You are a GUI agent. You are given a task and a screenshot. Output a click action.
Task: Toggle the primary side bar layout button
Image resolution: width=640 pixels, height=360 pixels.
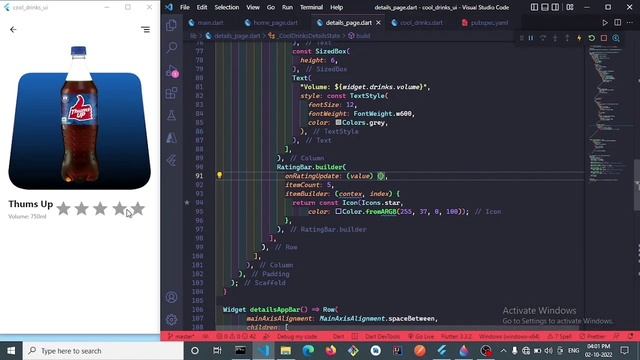534,7
